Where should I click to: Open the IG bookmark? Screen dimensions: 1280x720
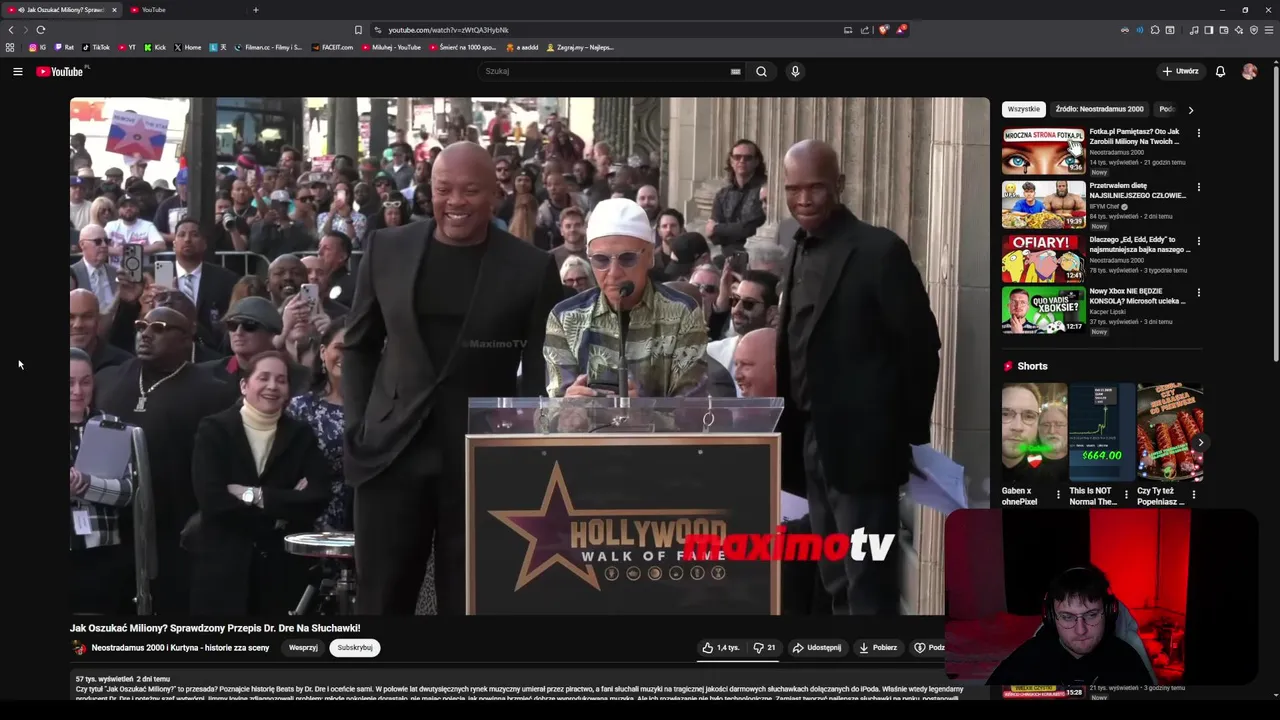38,47
